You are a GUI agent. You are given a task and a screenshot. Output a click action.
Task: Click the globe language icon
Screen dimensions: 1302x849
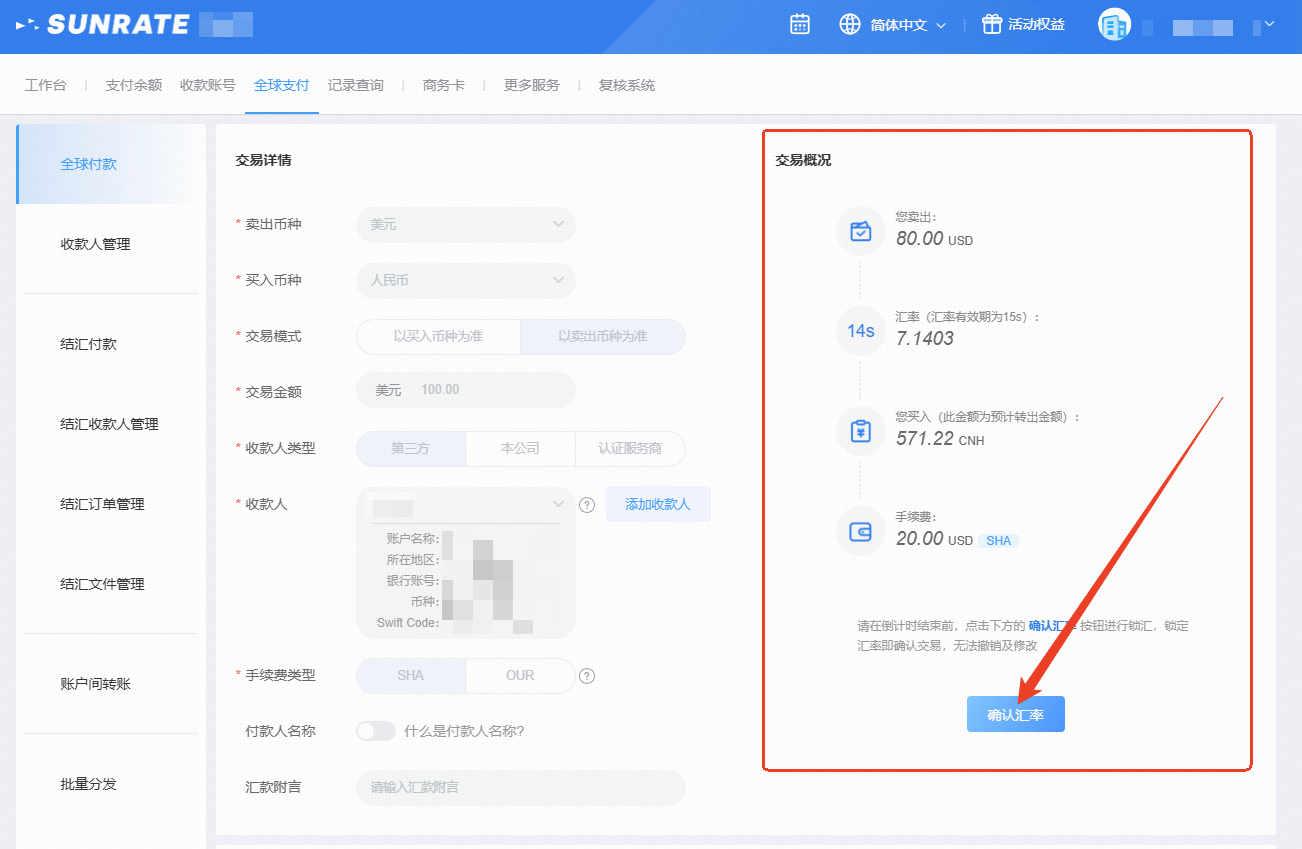pyautogui.click(x=850, y=25)
